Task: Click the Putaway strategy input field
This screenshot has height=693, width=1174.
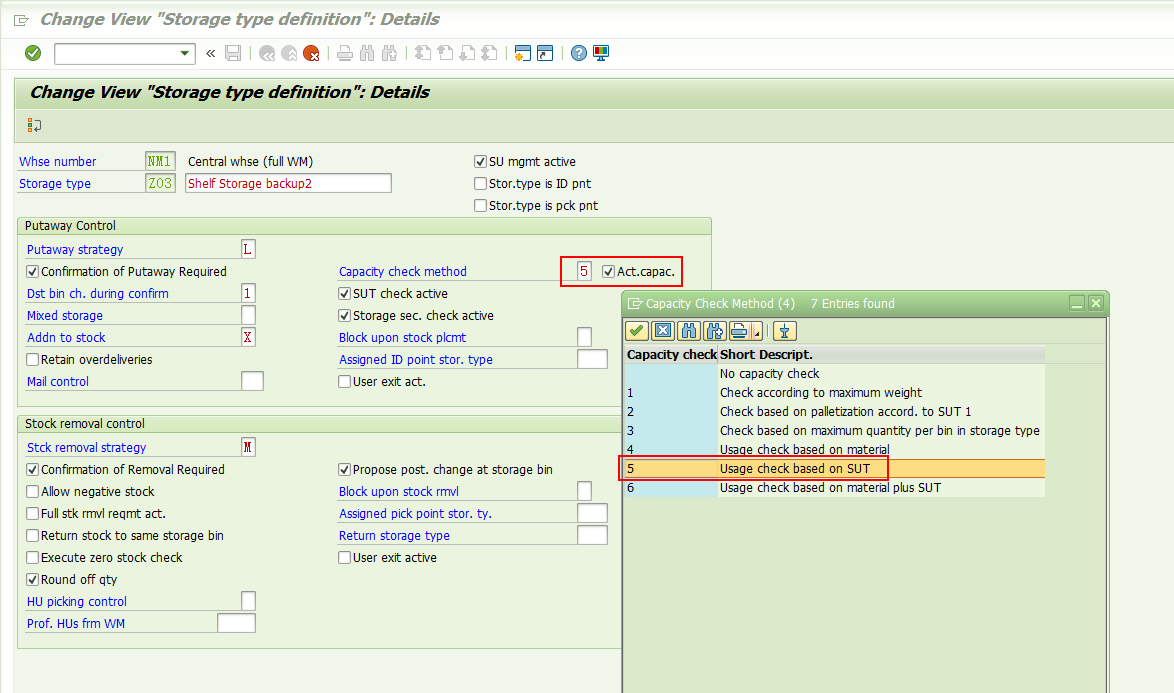Action: [248, 249]
